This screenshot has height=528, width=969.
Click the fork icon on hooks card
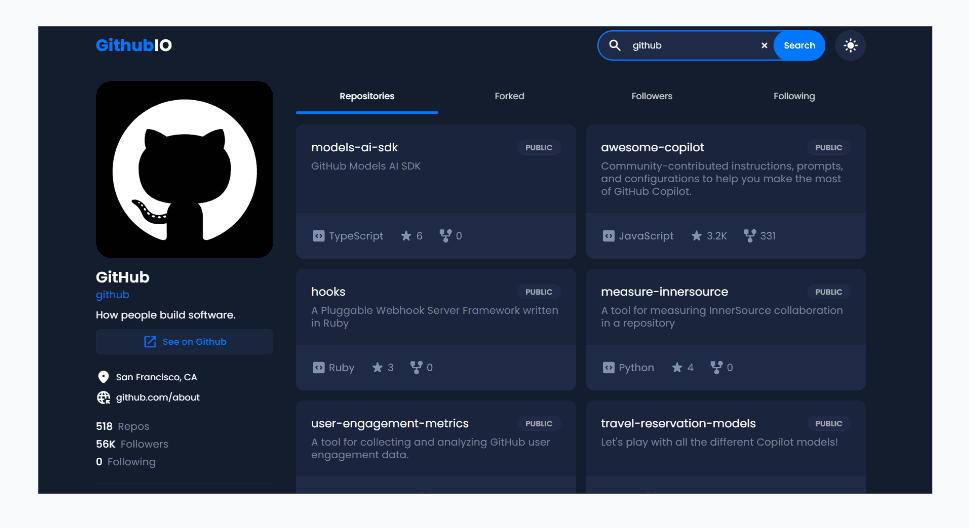[x=416, y=367]
